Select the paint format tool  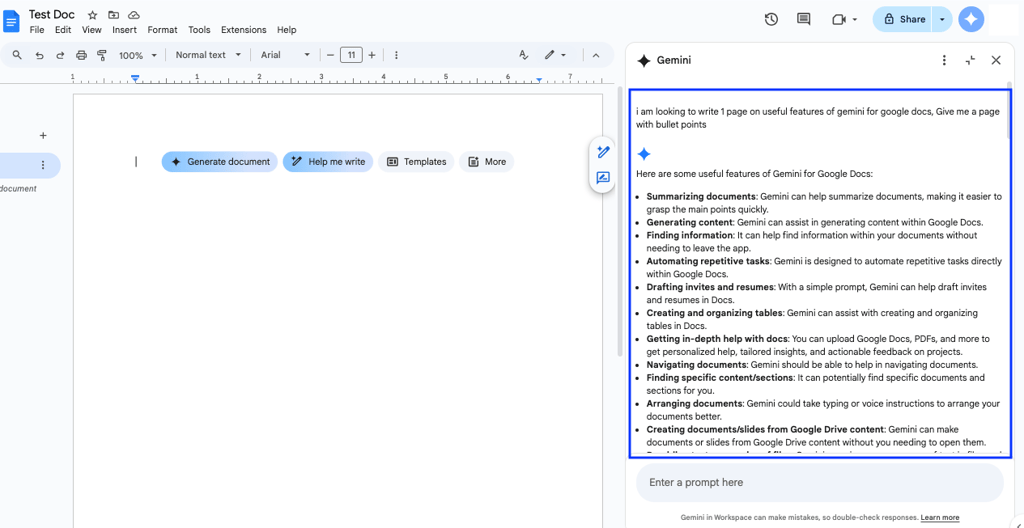click(101, 56)
